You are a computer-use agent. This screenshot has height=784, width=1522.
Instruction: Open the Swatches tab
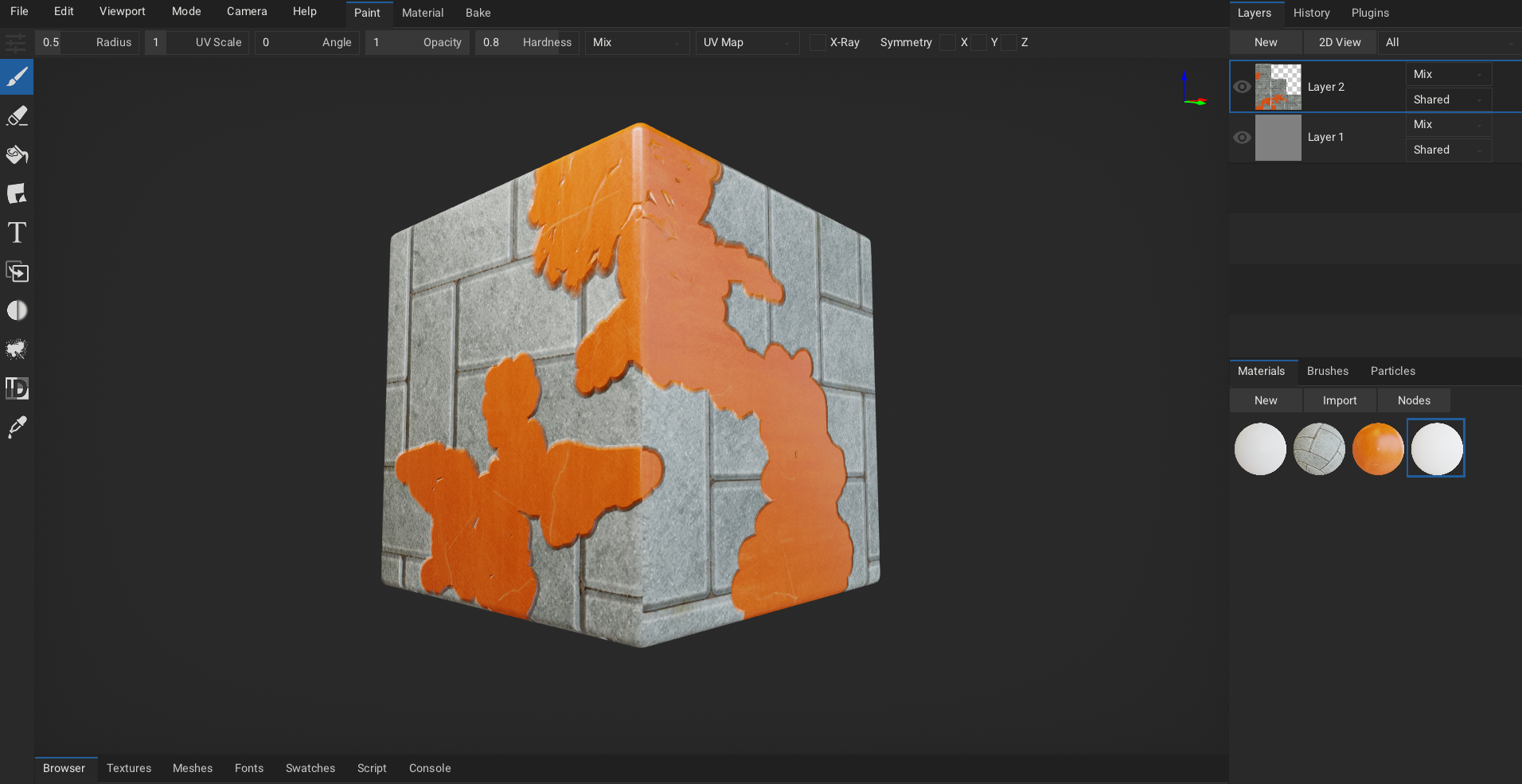(310, 768)
